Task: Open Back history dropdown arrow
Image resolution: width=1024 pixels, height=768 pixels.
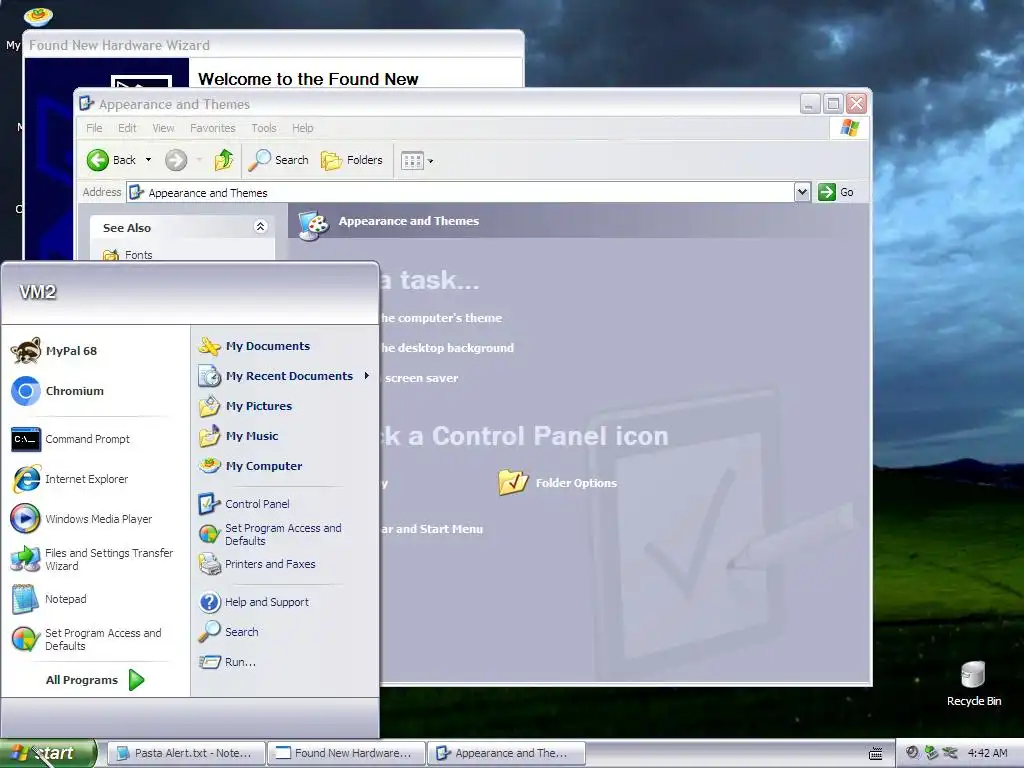Action: click(x=148, y=160)
